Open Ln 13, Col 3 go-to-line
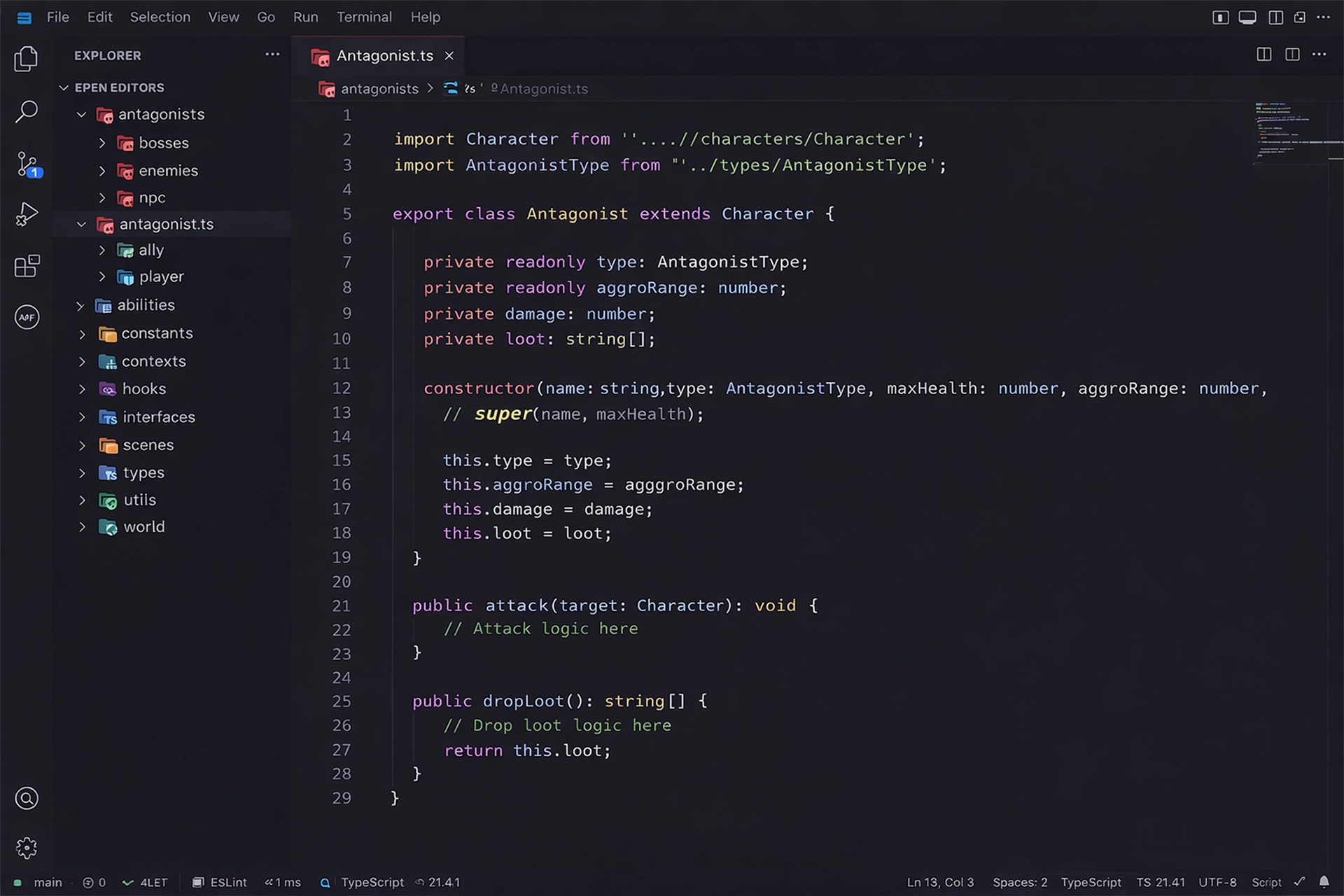The image size is (1344, 896). (940, 882)
